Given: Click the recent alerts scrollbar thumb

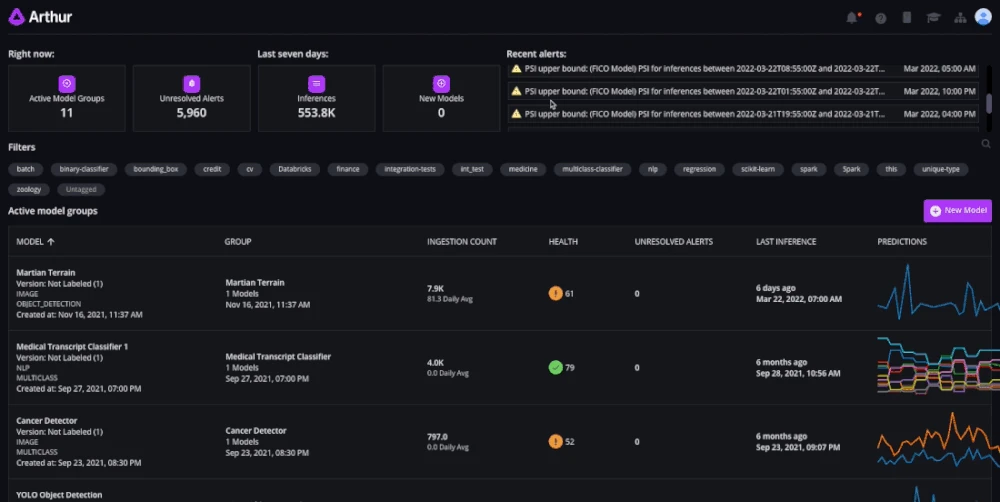Looking at the screenshot, I should coord(989,103).
